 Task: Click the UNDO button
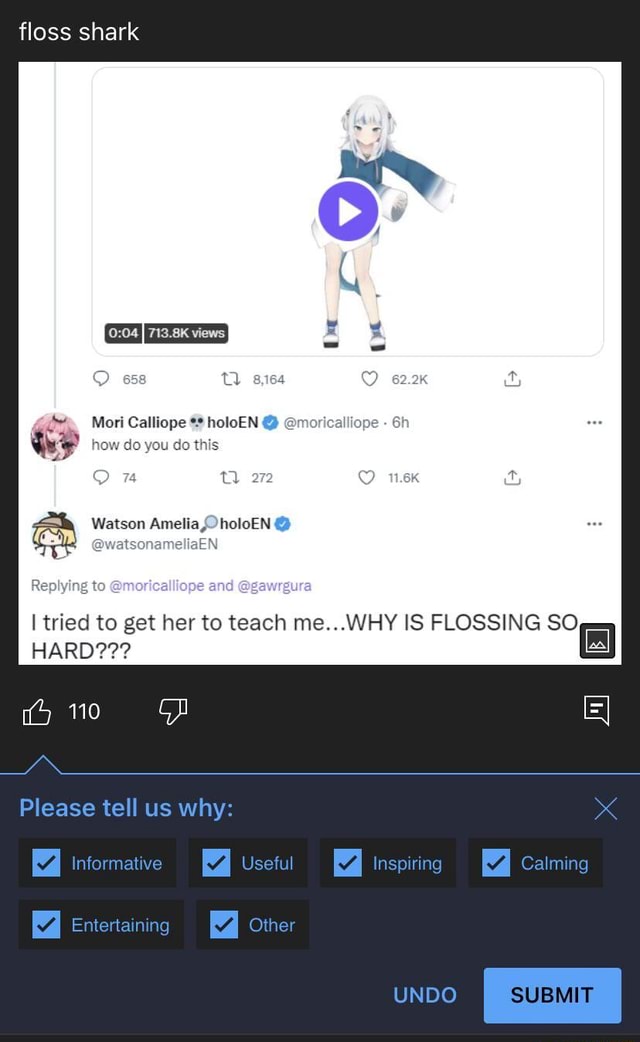point(425,995)
